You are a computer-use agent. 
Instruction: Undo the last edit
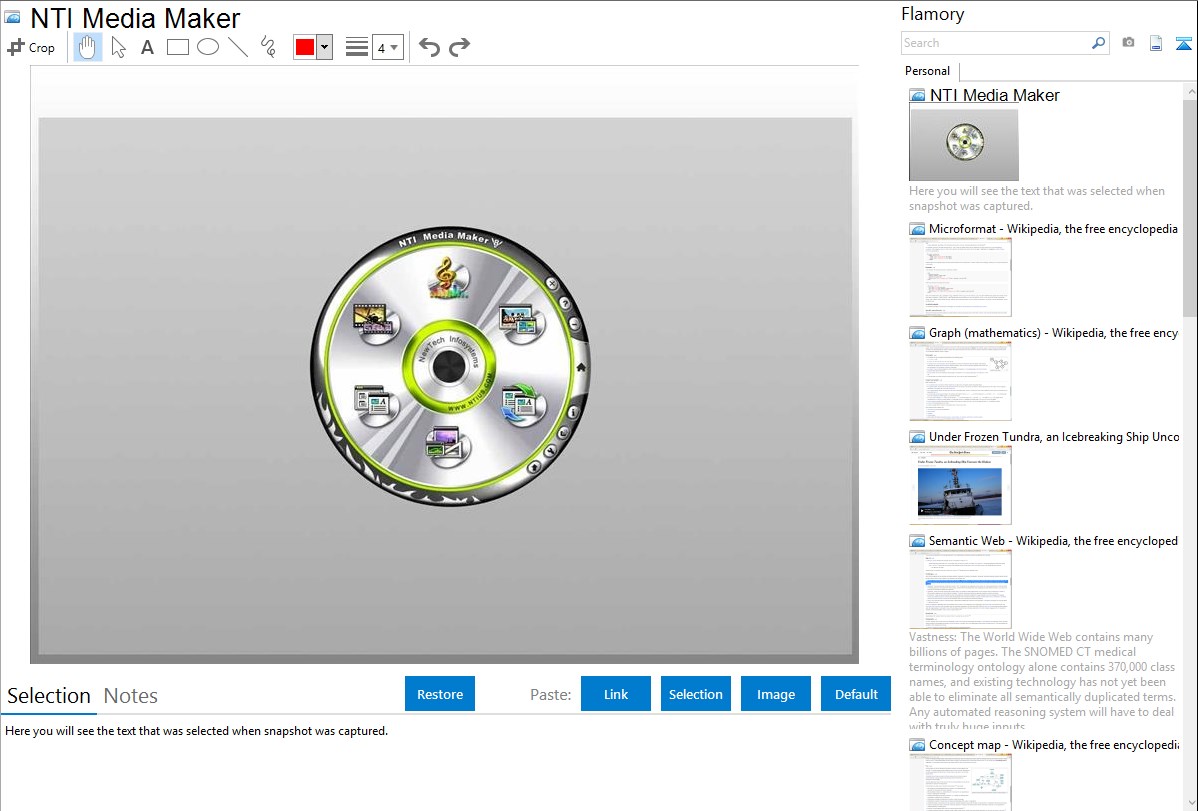click(429, 47)
